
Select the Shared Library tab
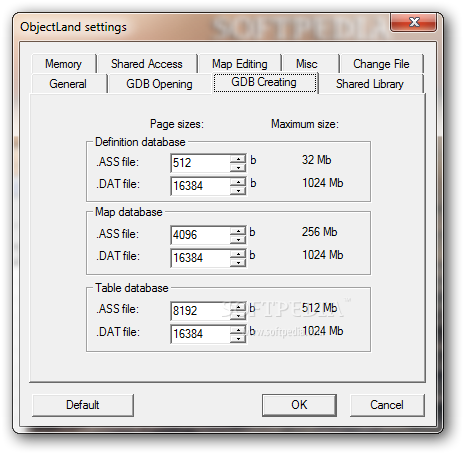point(370,84)
